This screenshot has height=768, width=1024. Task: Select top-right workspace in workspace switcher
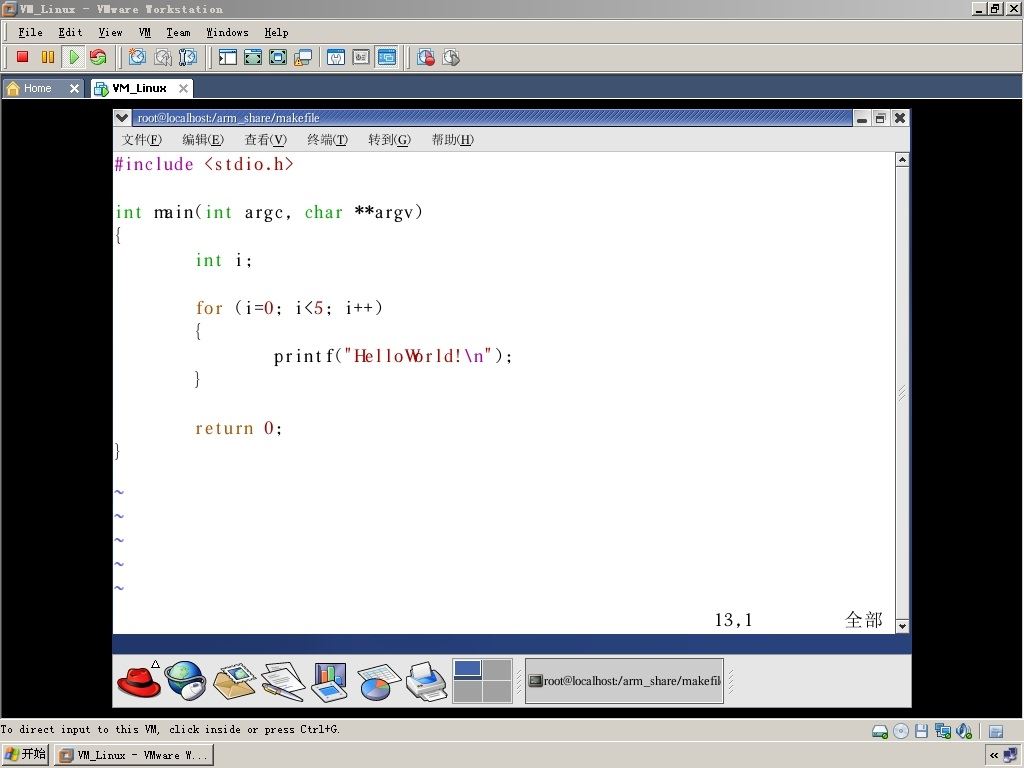pyautogui.click(x=497, y=669)
